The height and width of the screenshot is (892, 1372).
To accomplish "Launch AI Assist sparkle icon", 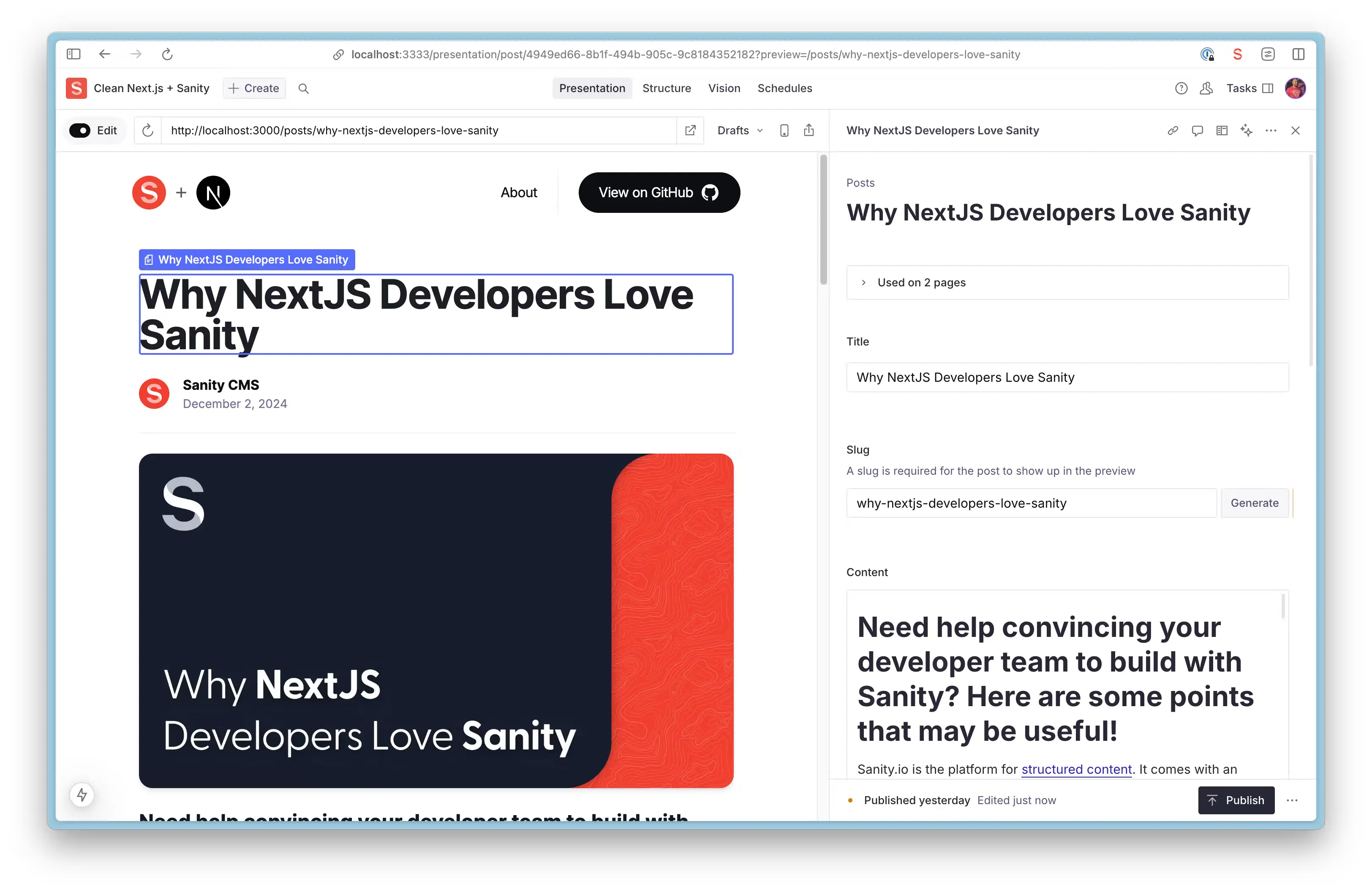I will coord(1247,130).
